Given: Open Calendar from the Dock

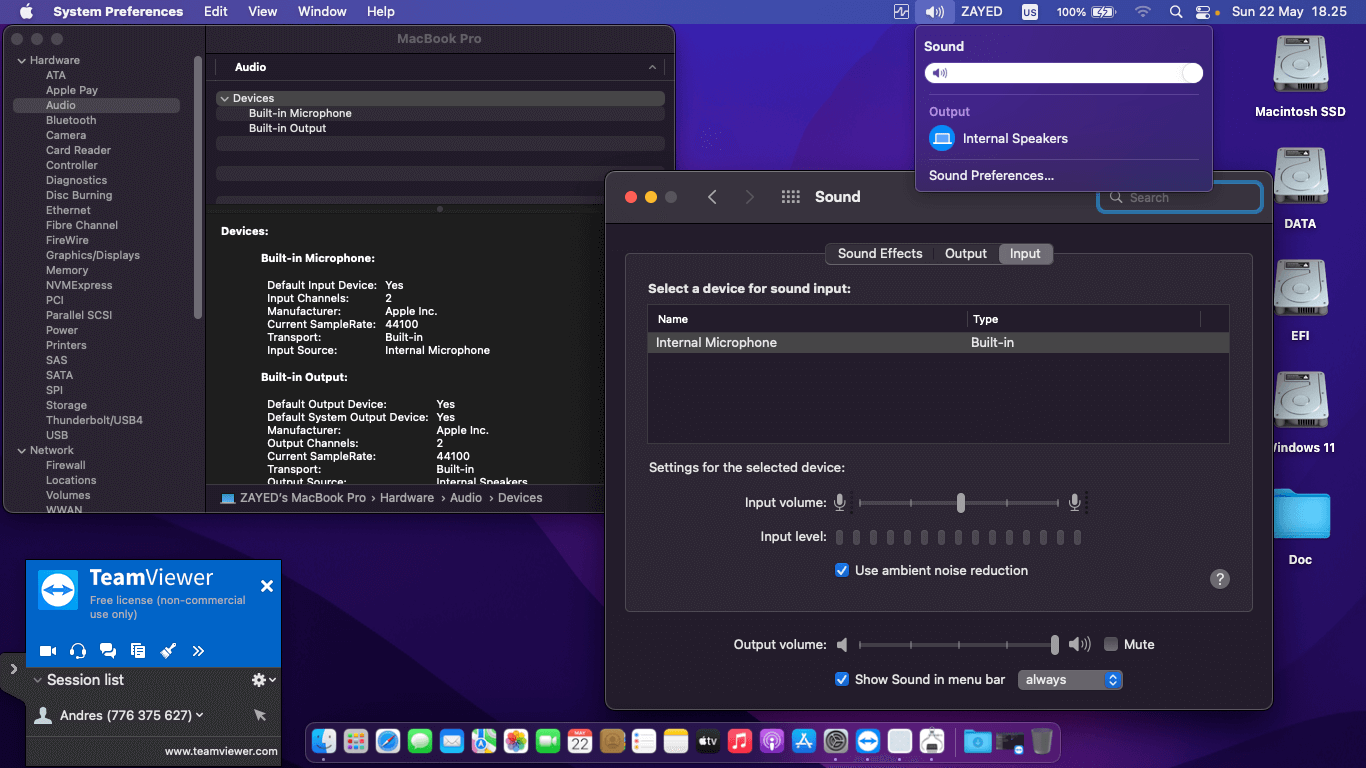Looking at the screenshot, I should 580,741.
